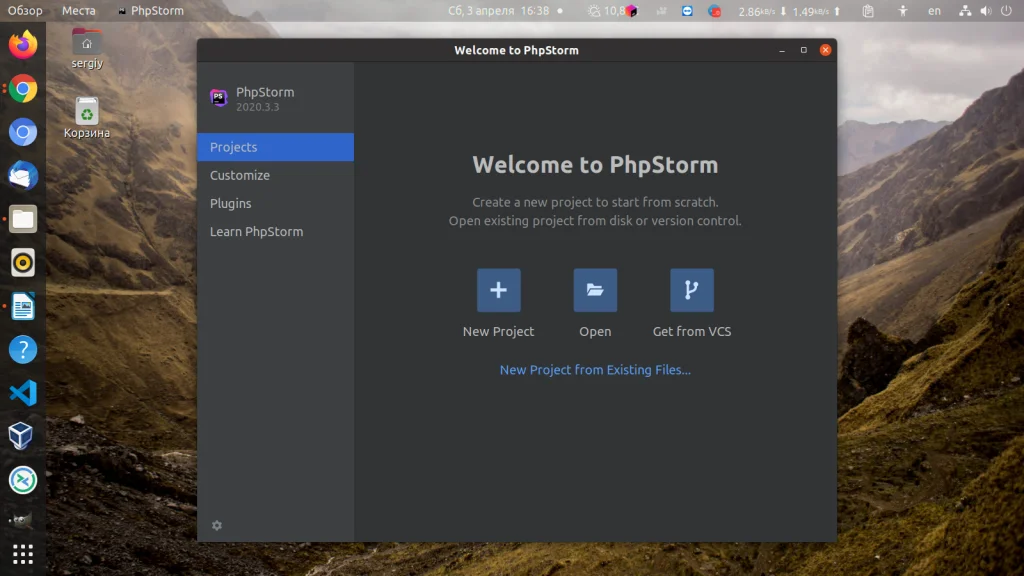This screenshot has height=576, width=1024.
Task: Select the Get from VCS branch icon
Action: pos(692,289)
